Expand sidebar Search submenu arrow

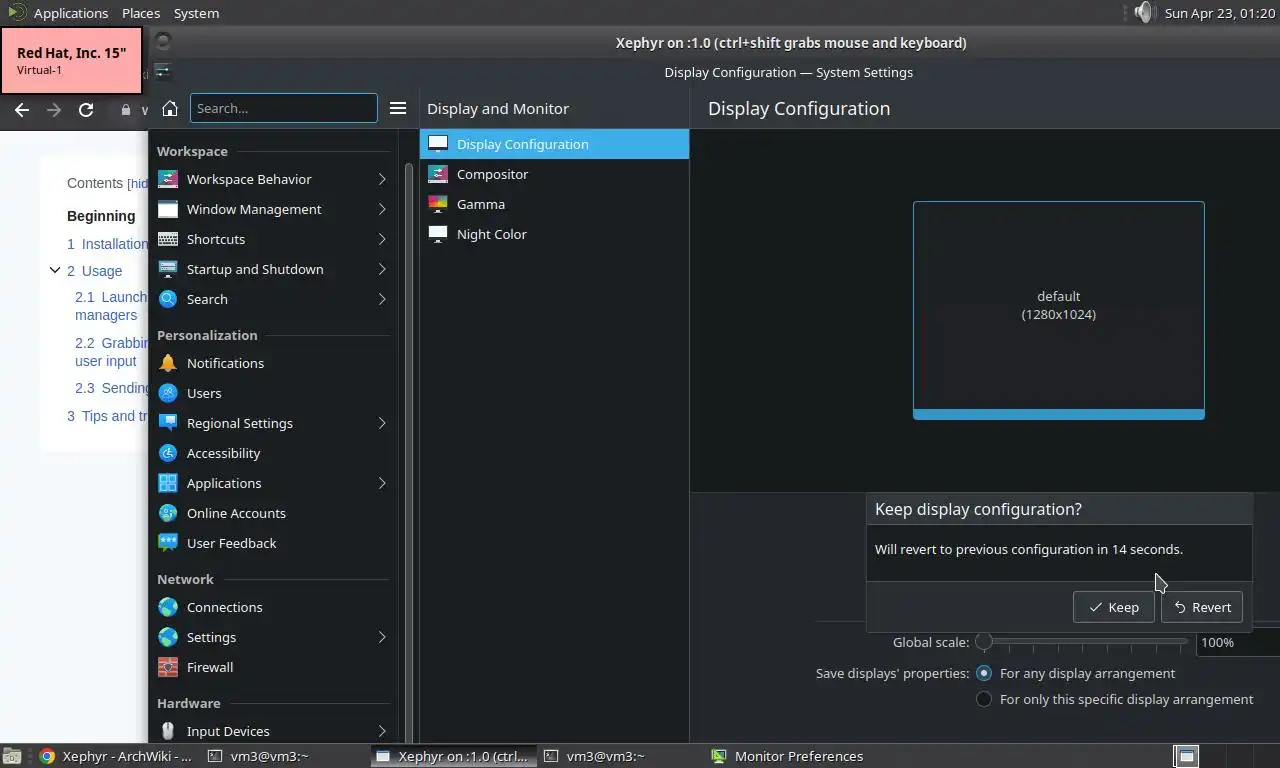click(x=382, y=299)
